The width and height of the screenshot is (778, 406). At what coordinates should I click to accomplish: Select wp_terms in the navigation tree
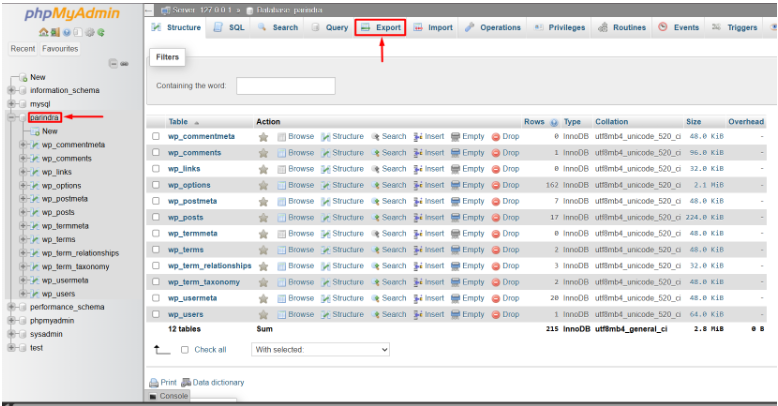click(58, 240)
